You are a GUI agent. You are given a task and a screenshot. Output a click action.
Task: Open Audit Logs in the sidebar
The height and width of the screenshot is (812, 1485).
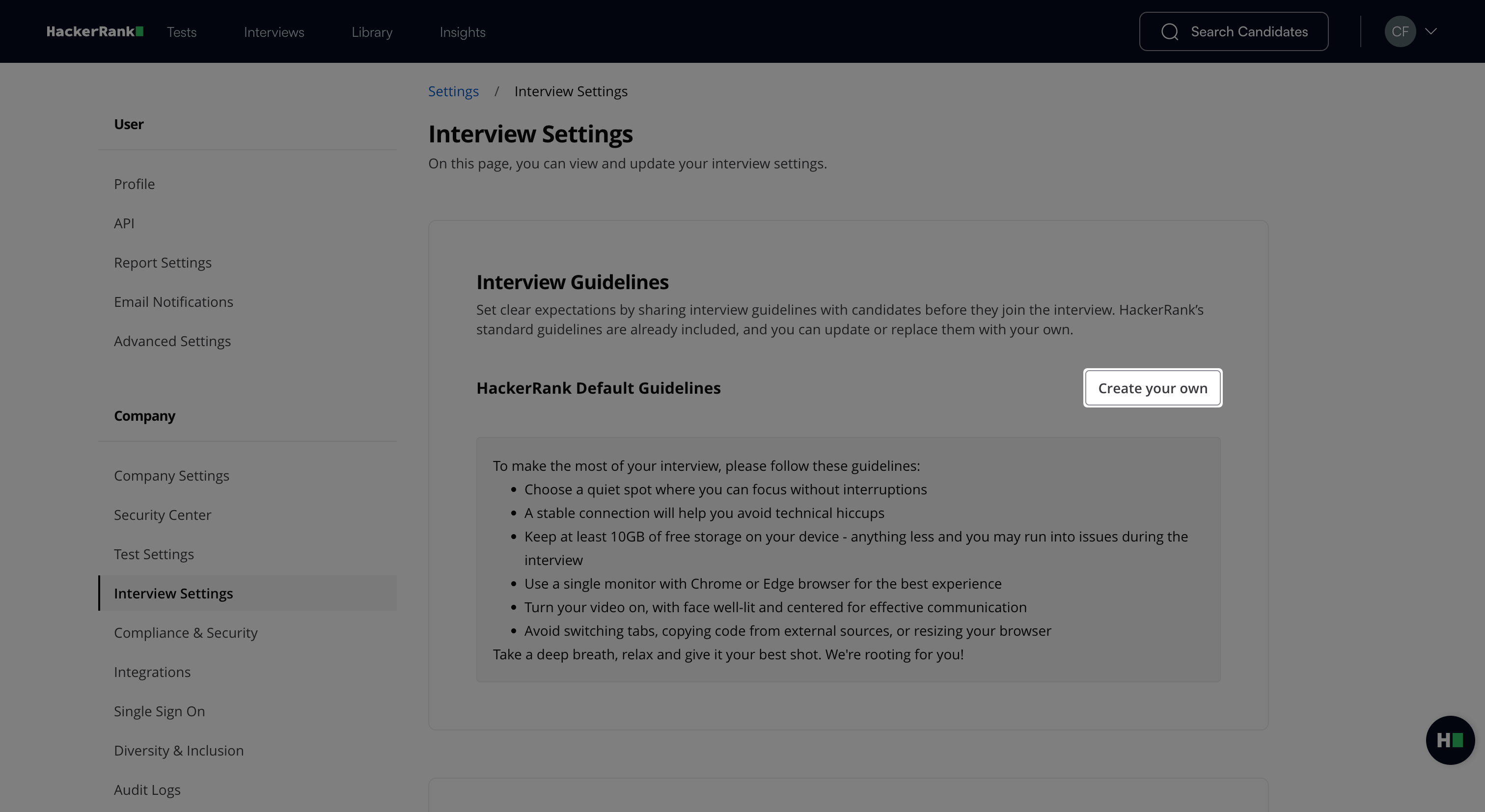(x=147, y=790)
